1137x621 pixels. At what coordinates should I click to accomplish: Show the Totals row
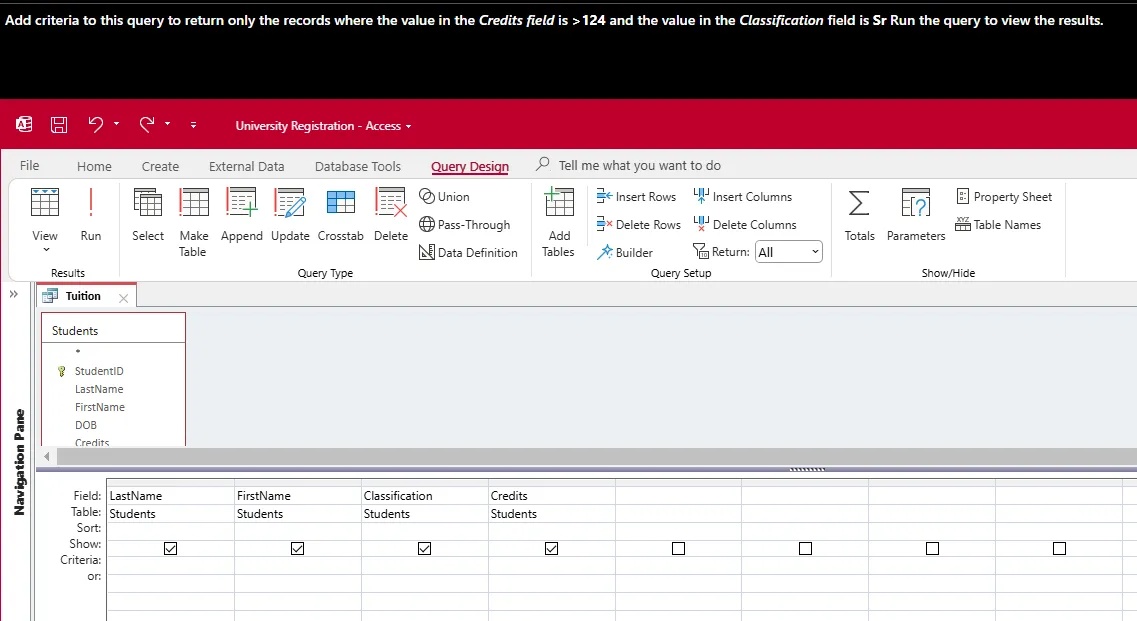click(859, 215)
